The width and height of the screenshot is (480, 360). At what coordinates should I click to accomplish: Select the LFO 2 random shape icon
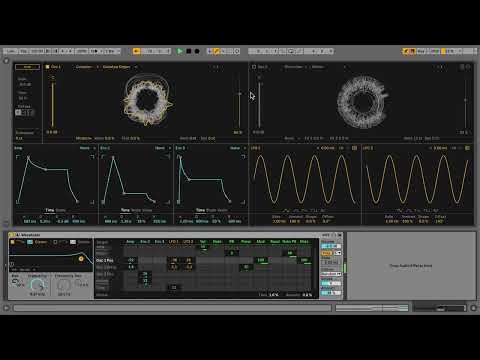(436, 210)
